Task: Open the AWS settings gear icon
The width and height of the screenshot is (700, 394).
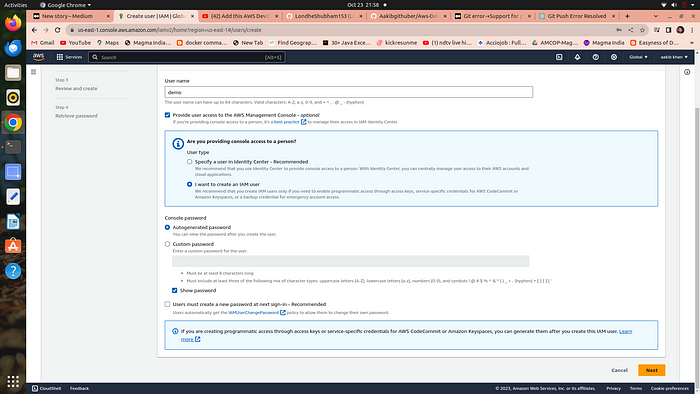Action: tap(614, 57)
